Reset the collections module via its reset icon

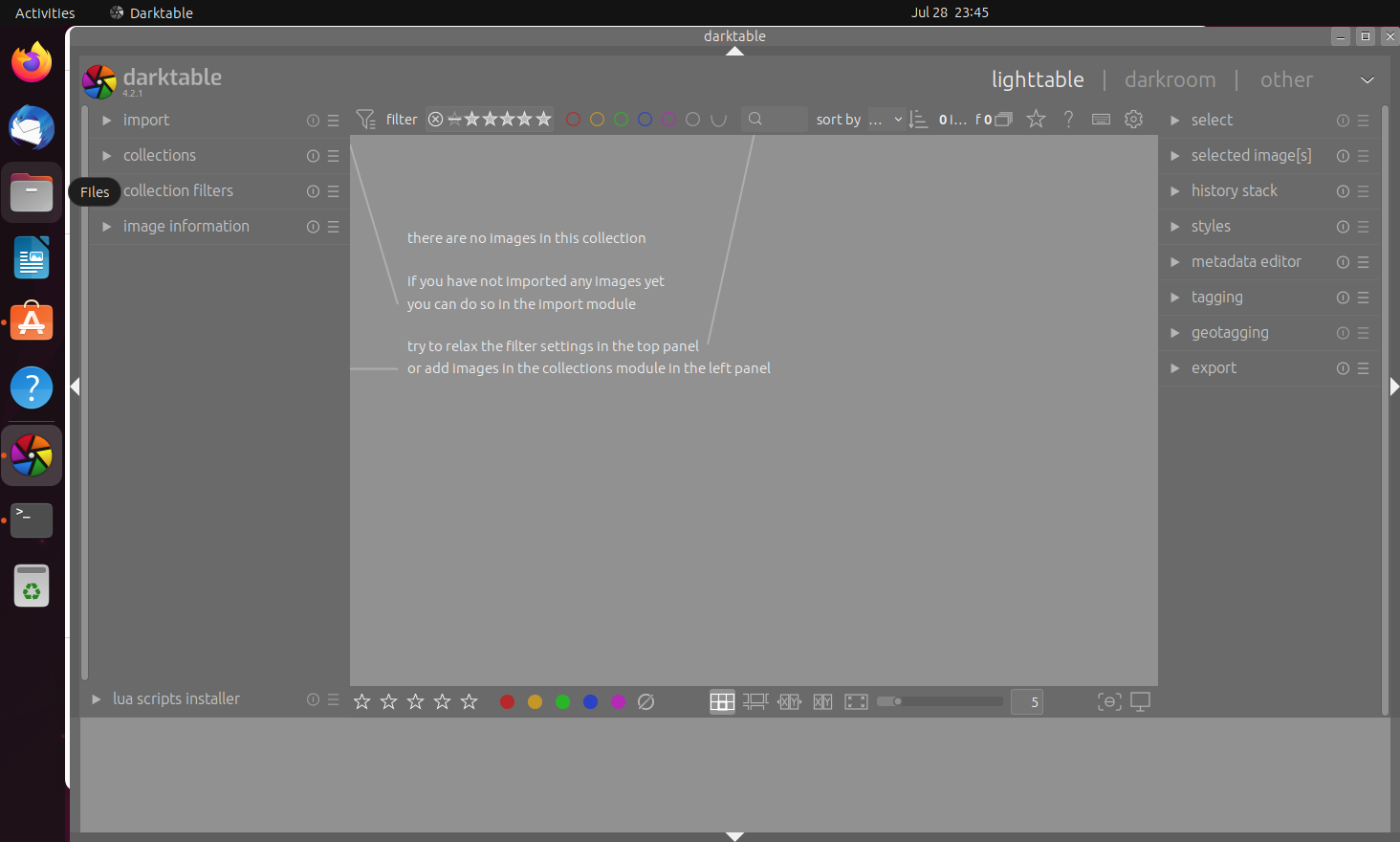313,156
